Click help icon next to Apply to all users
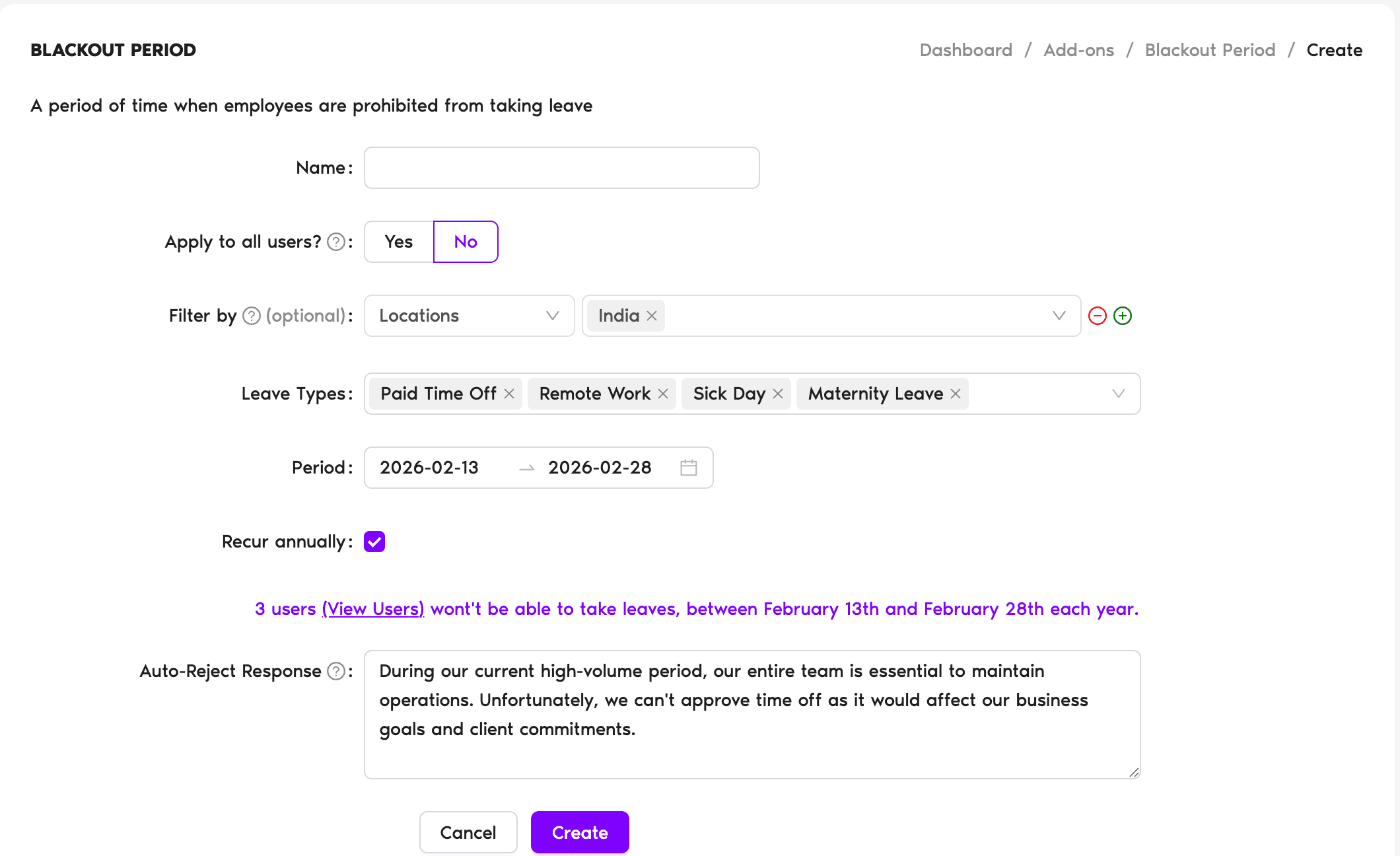Screen dimensions: 1400x856 point(336,242)
